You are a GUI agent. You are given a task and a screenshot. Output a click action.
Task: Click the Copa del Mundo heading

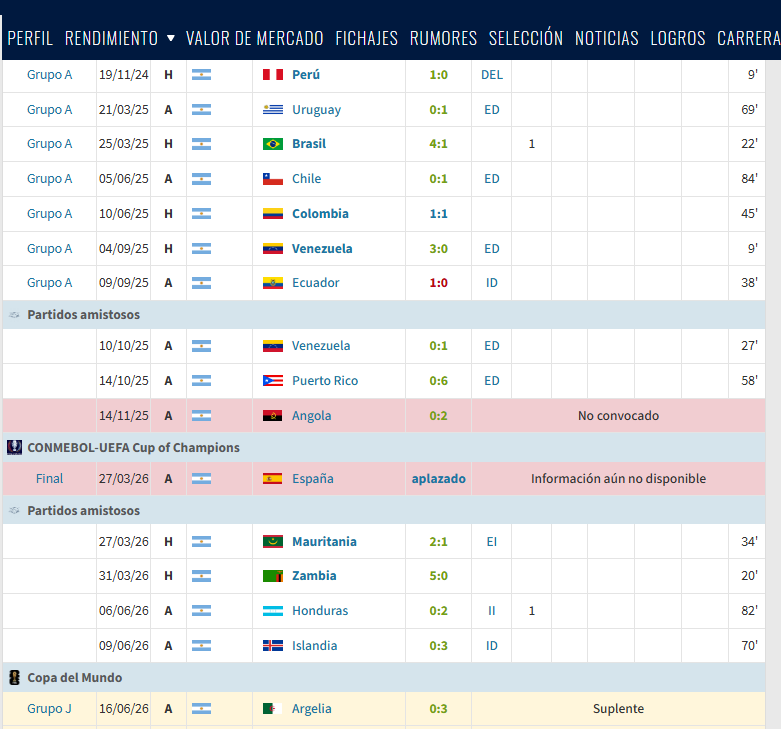point(75,677)
